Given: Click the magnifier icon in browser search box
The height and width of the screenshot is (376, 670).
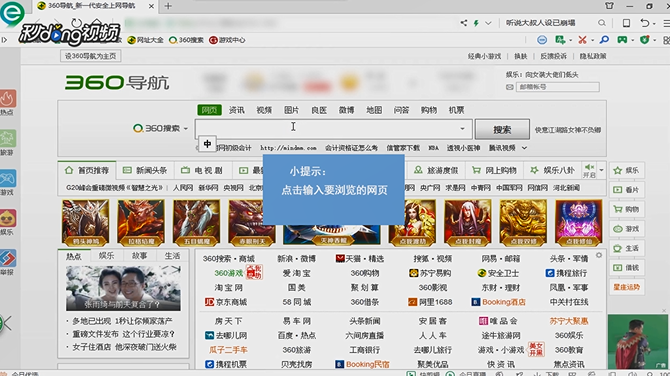Looking at the screenshot, I should pos(602,23).
